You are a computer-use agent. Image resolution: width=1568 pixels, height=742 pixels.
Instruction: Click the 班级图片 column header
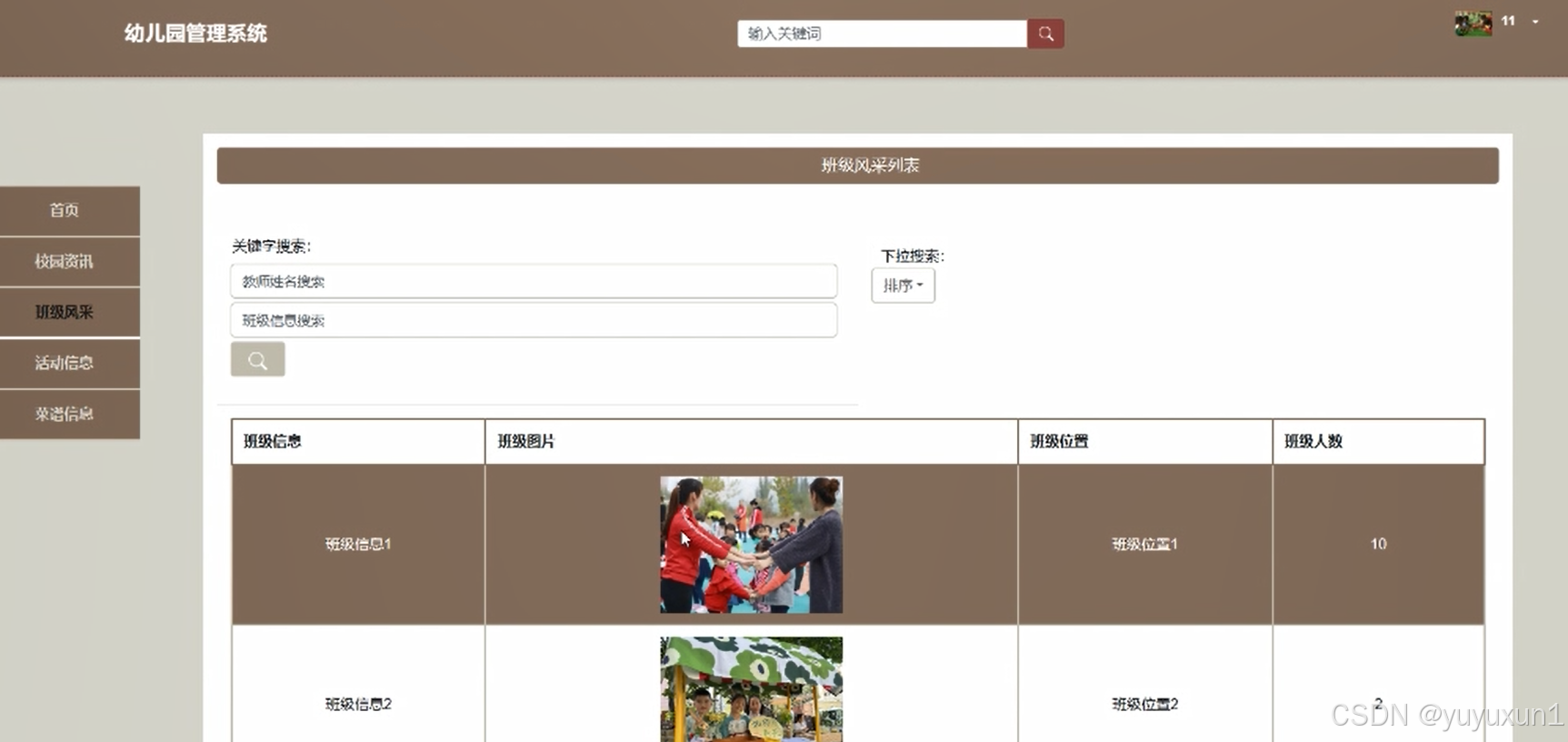tap(751, 442)
